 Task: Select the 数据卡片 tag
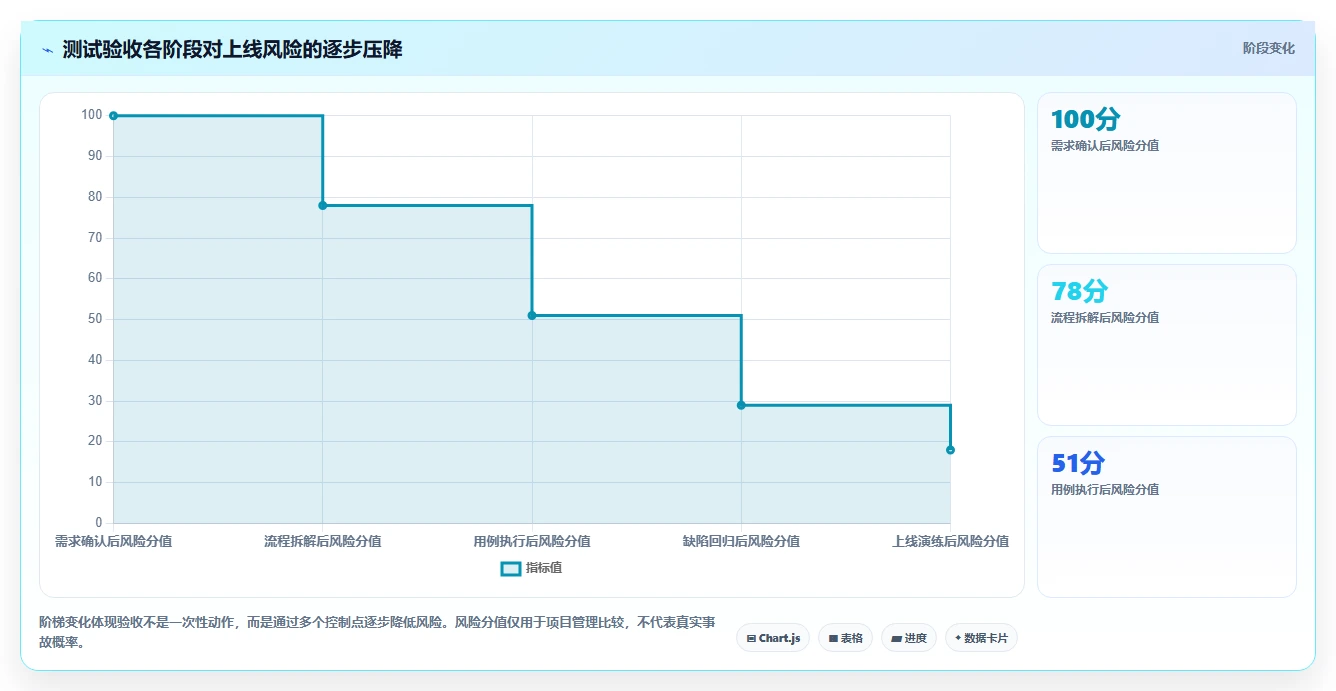point(981,638)
